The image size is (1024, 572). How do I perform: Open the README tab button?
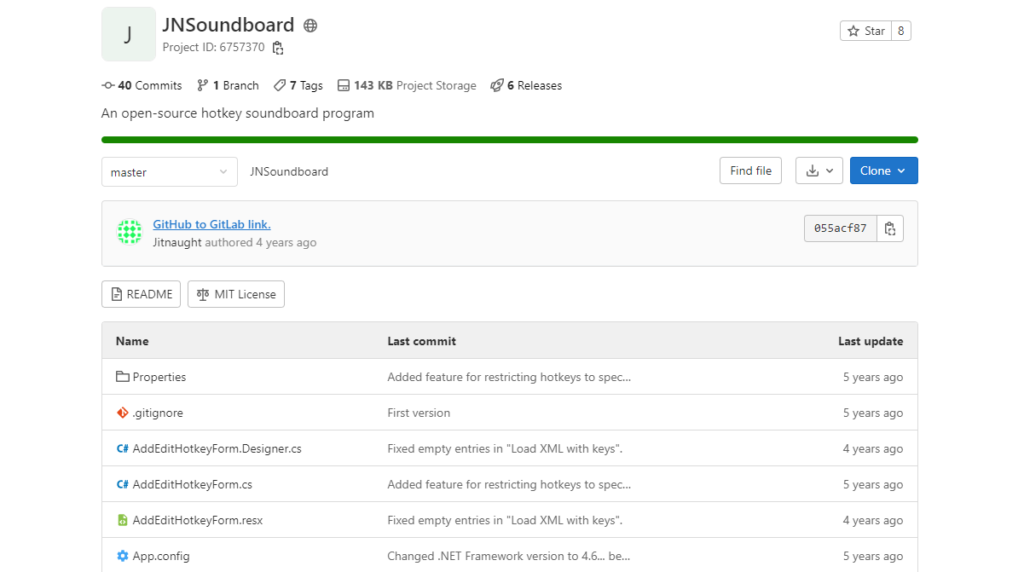coord(141,294)
